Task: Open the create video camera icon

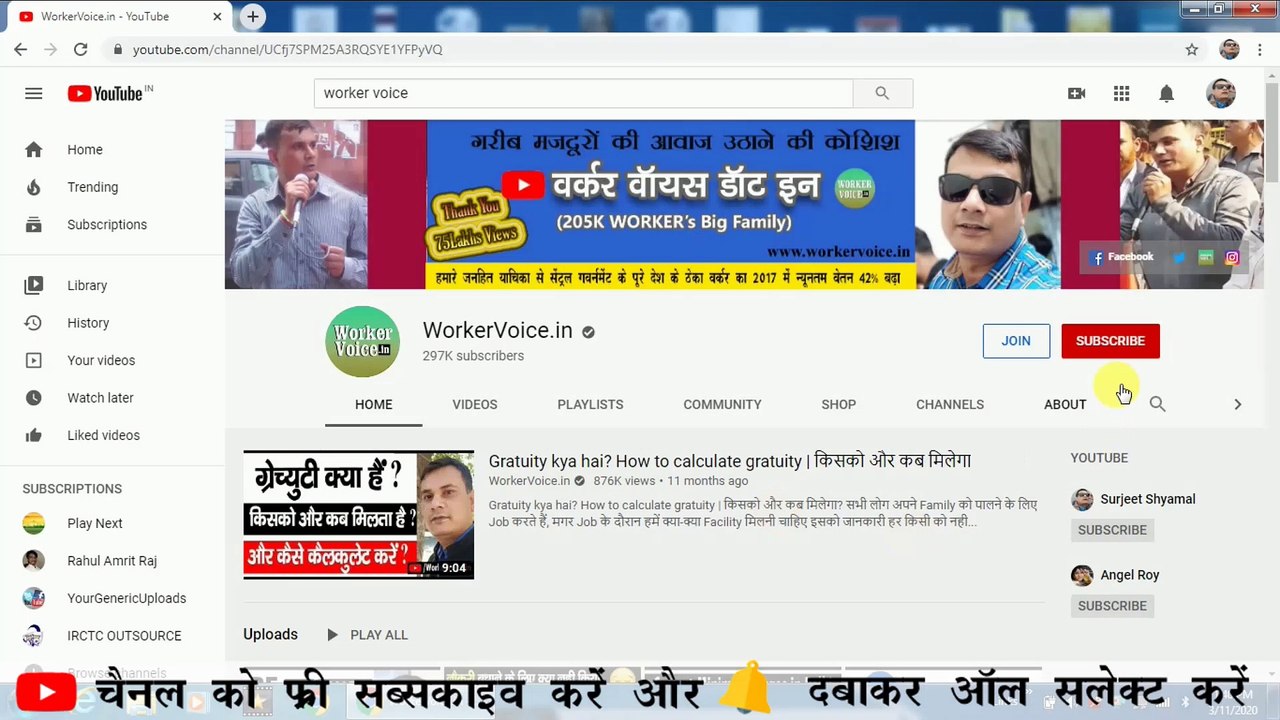Action: pos(1076,93)
